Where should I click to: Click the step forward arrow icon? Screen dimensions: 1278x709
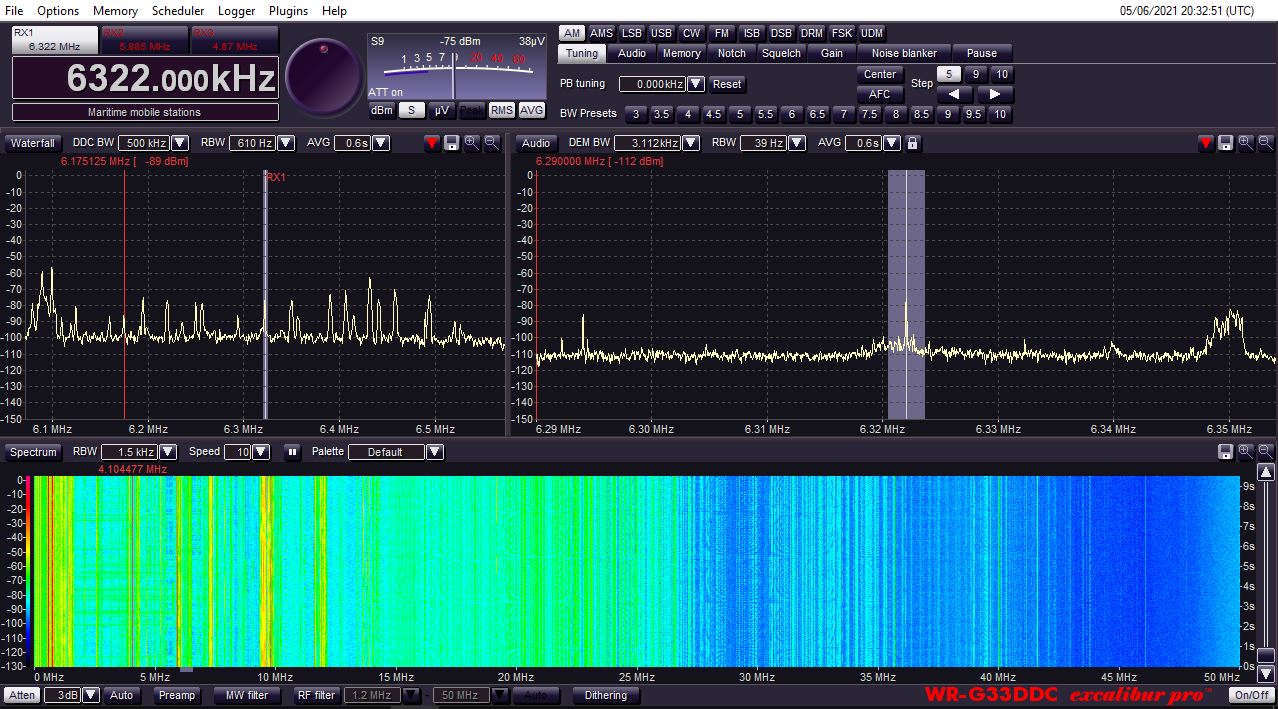(x=994, y=94)
